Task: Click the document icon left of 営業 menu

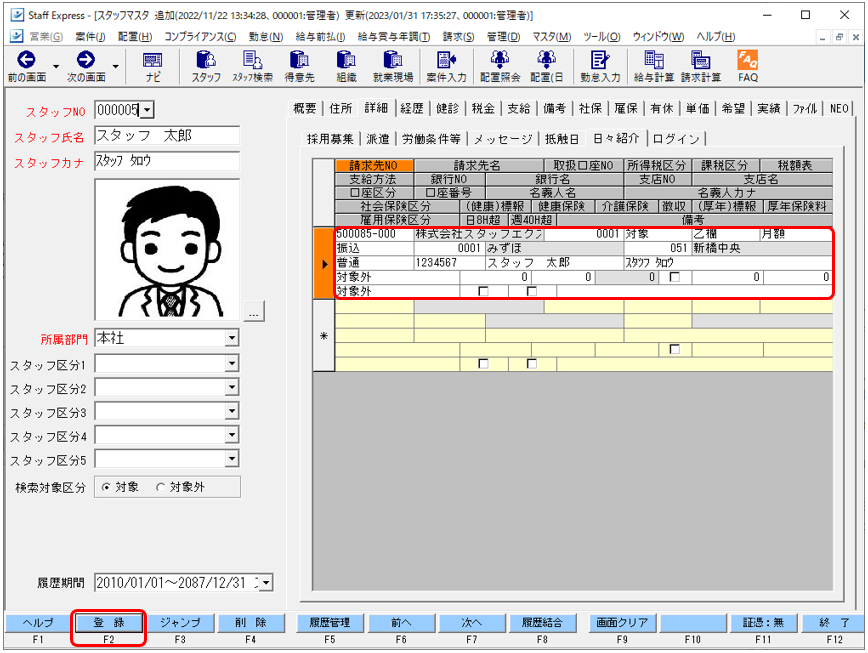Action: coord(17,36)
